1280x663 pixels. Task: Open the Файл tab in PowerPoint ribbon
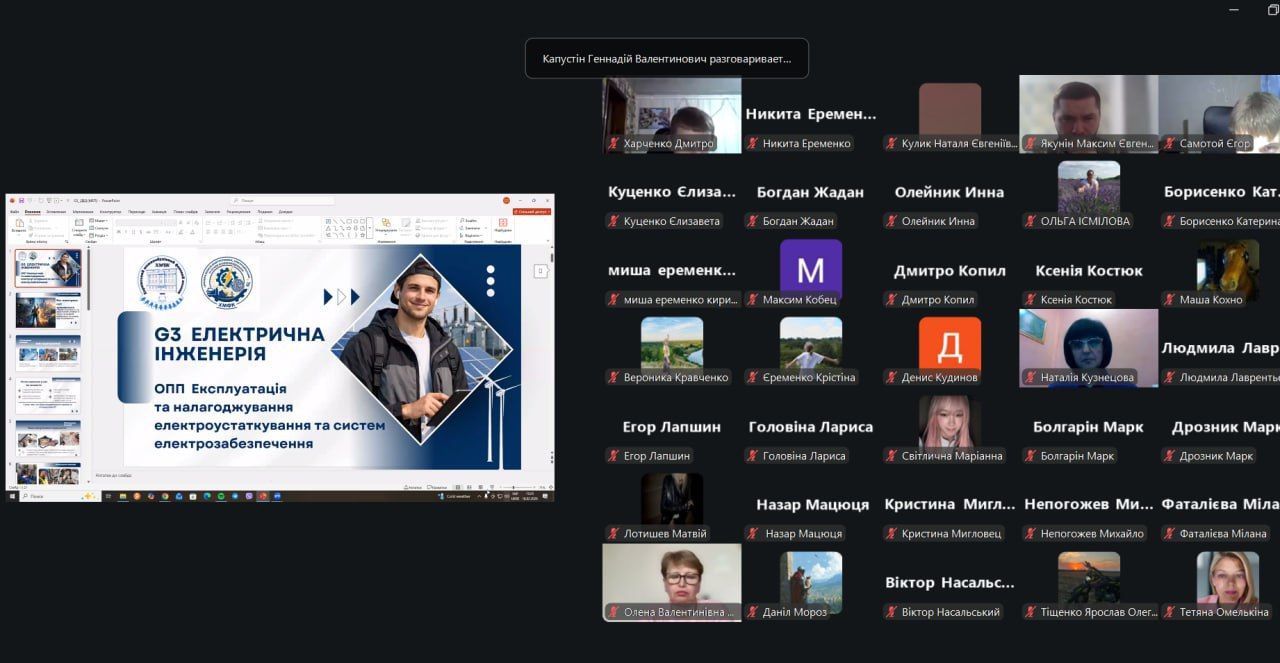pos(15,211)
